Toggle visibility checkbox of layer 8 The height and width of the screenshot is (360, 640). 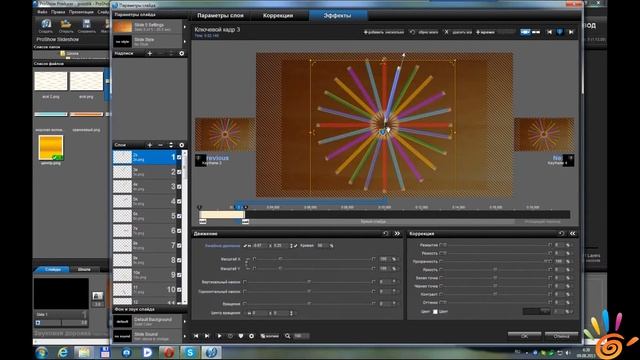click(179, 260)
